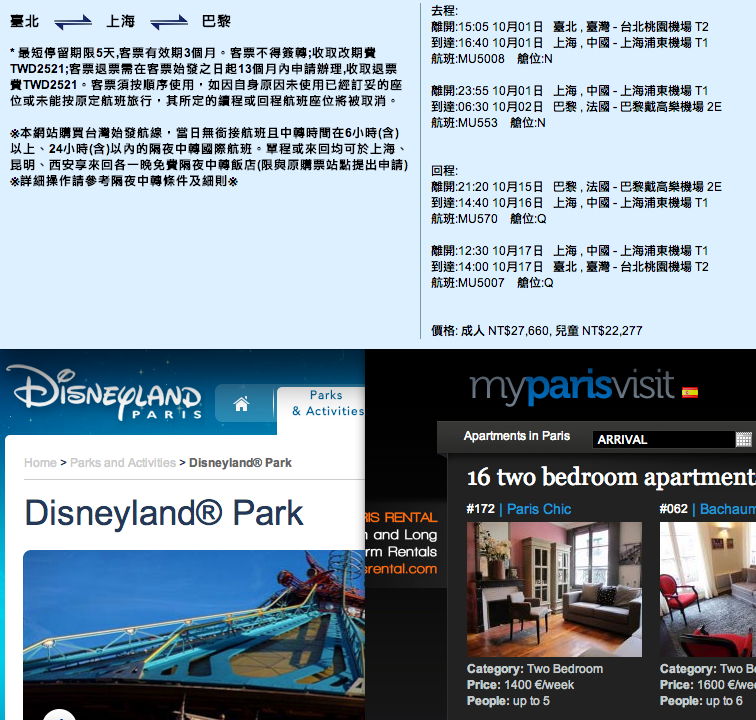Image resolution: width=756 pixels, height=720 pixels.
Task: Click the 巴黎 destination label in route header
Action: click(216, 21)
